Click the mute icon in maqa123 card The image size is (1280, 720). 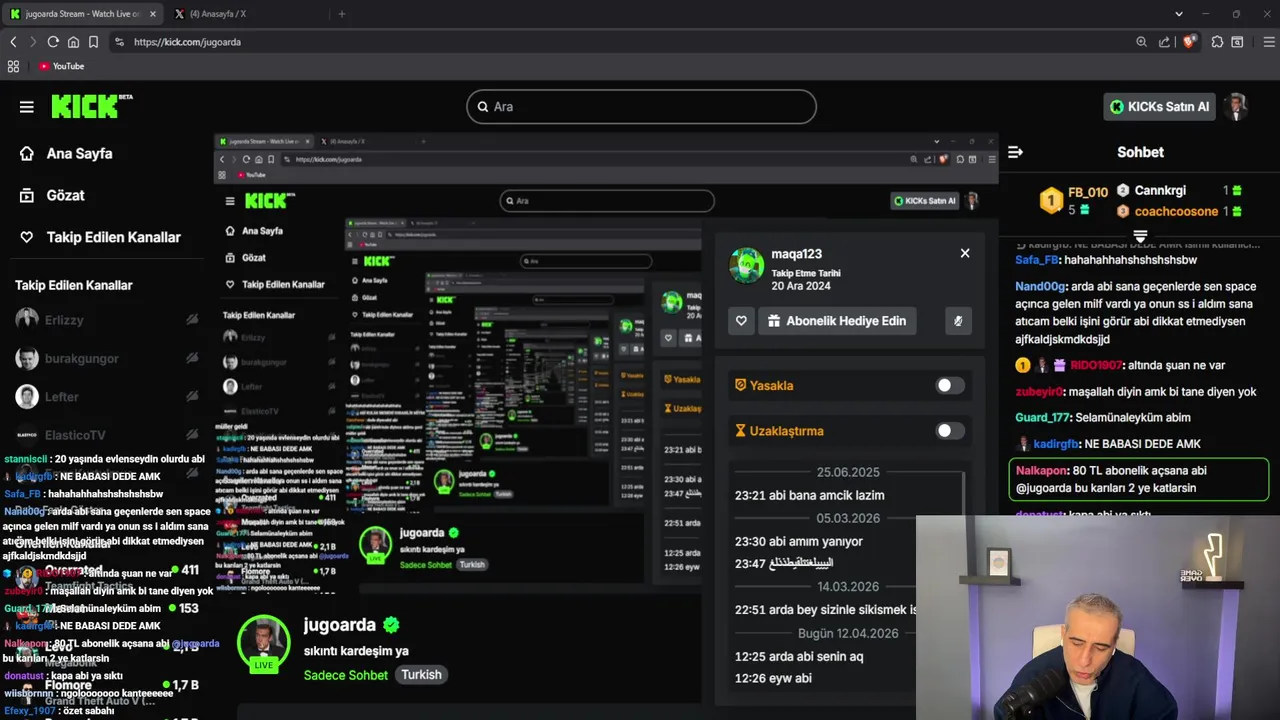point(958,321)
